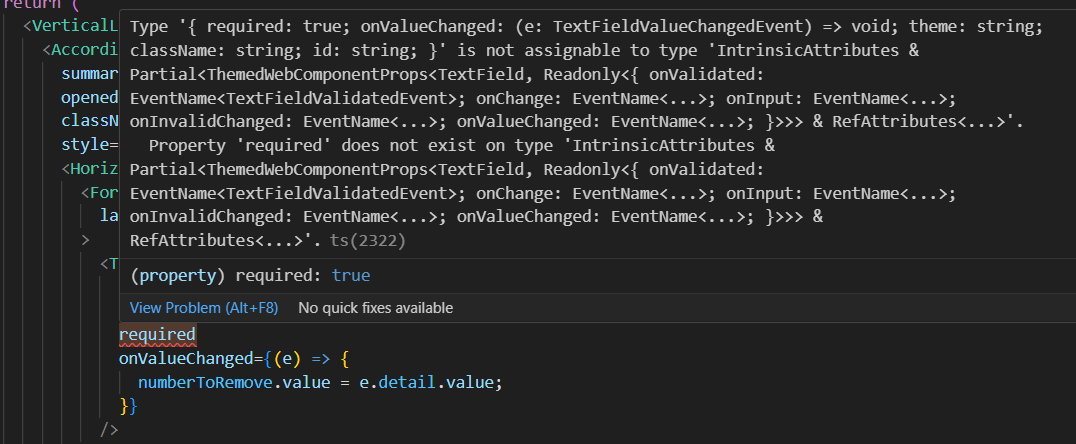This screenshot has width=1076, height=444.
Task: Click the (property) required: true signature line
Action: 251,275
